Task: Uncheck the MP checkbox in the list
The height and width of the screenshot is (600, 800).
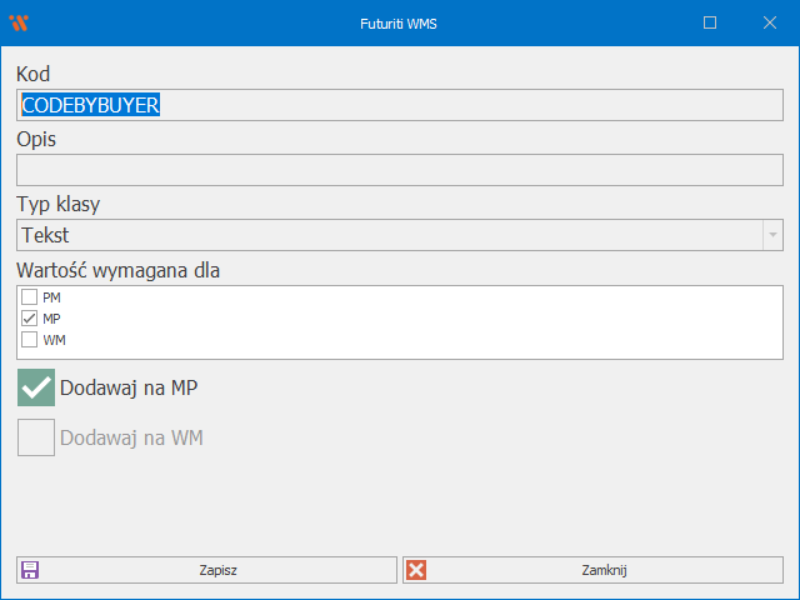Action: click(x=30, y=318)
